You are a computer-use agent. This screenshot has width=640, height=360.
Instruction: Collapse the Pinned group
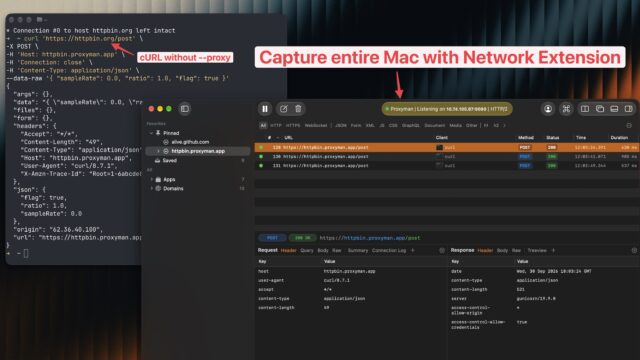pyautogui.click(x=151, y=133)
